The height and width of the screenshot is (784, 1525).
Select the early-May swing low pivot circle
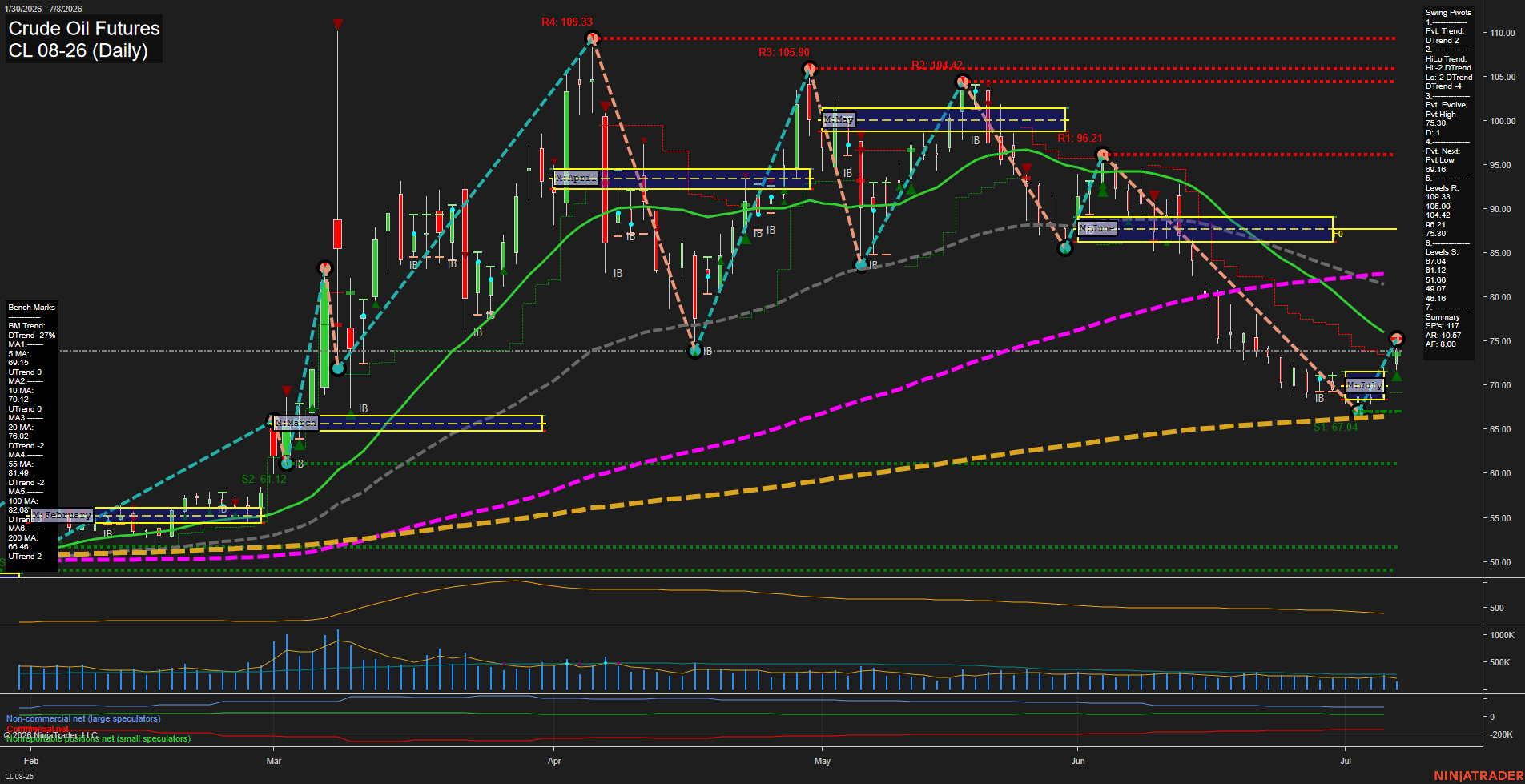click(x=862, y=264)
